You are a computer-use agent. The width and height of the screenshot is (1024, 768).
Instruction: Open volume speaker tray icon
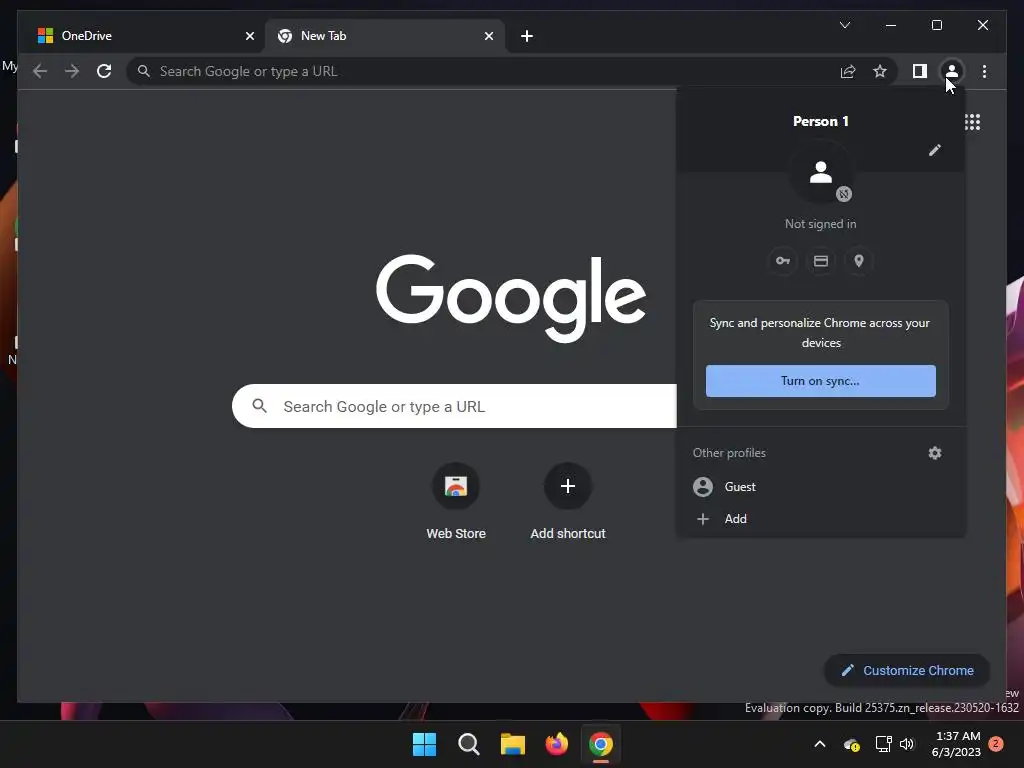[907, 744]
